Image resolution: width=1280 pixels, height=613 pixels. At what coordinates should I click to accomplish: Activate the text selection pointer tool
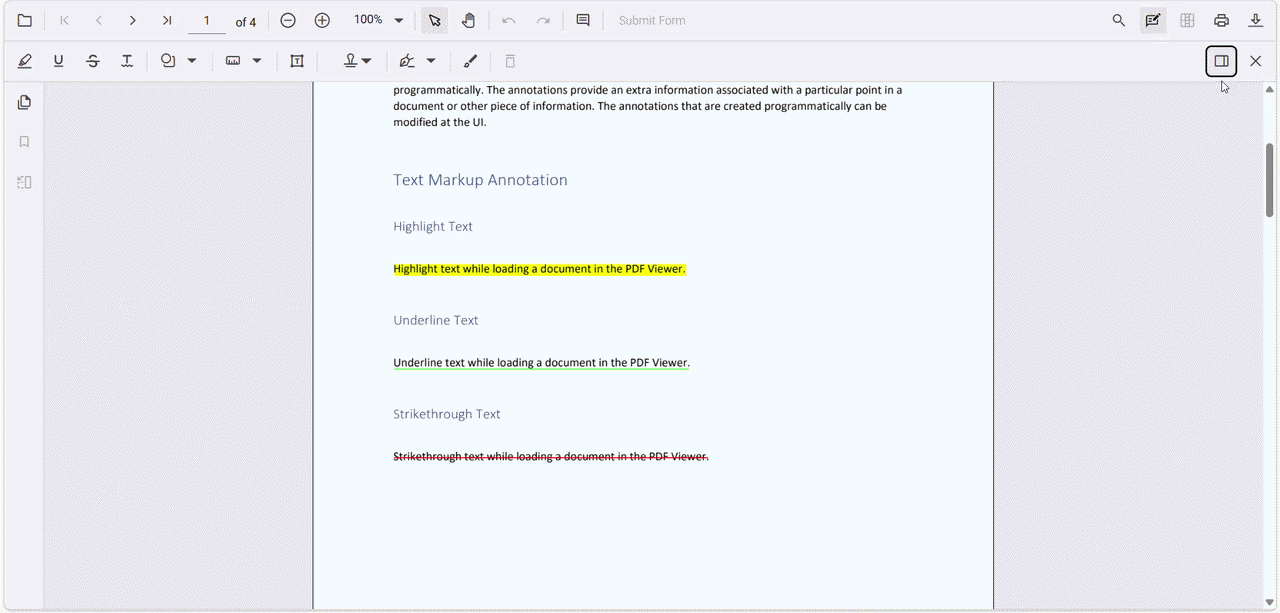[x=434, y=20]
